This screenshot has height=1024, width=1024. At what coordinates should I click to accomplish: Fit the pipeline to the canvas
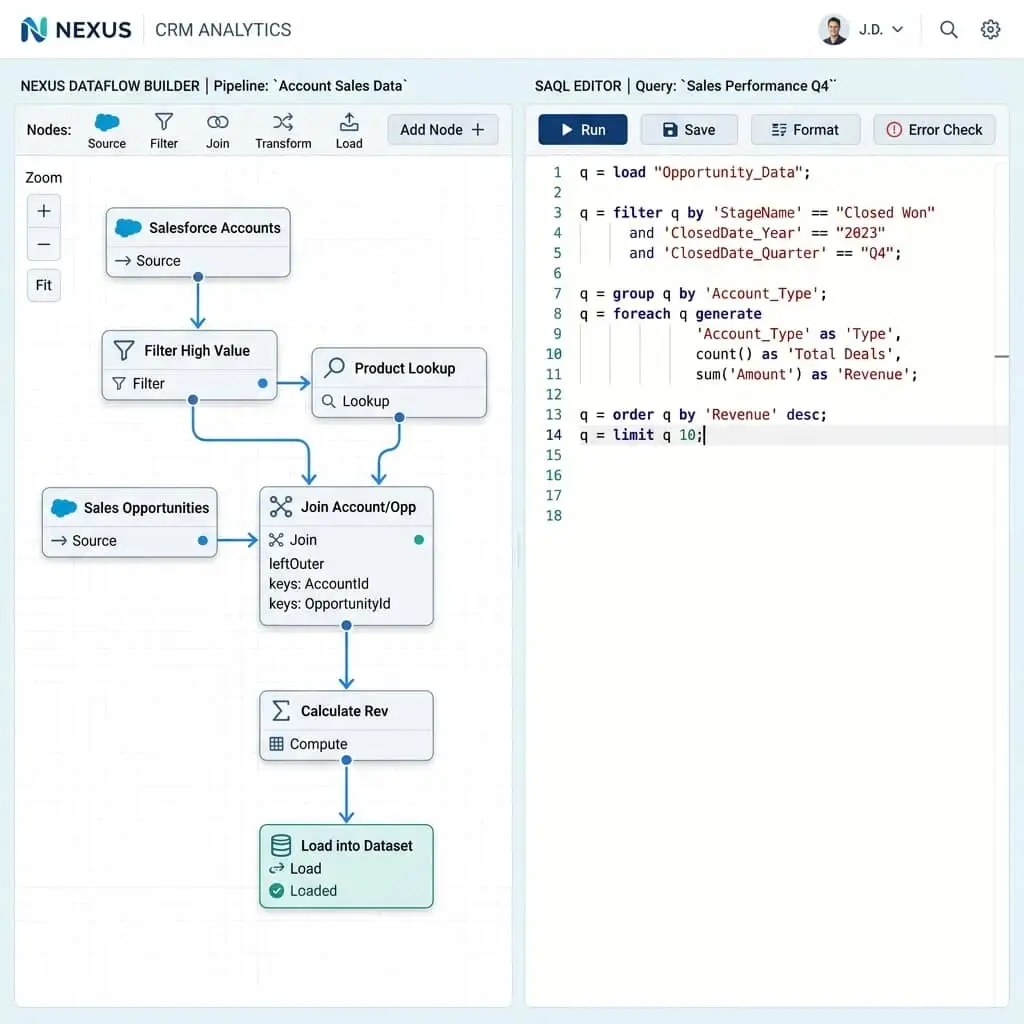(44, 285)
